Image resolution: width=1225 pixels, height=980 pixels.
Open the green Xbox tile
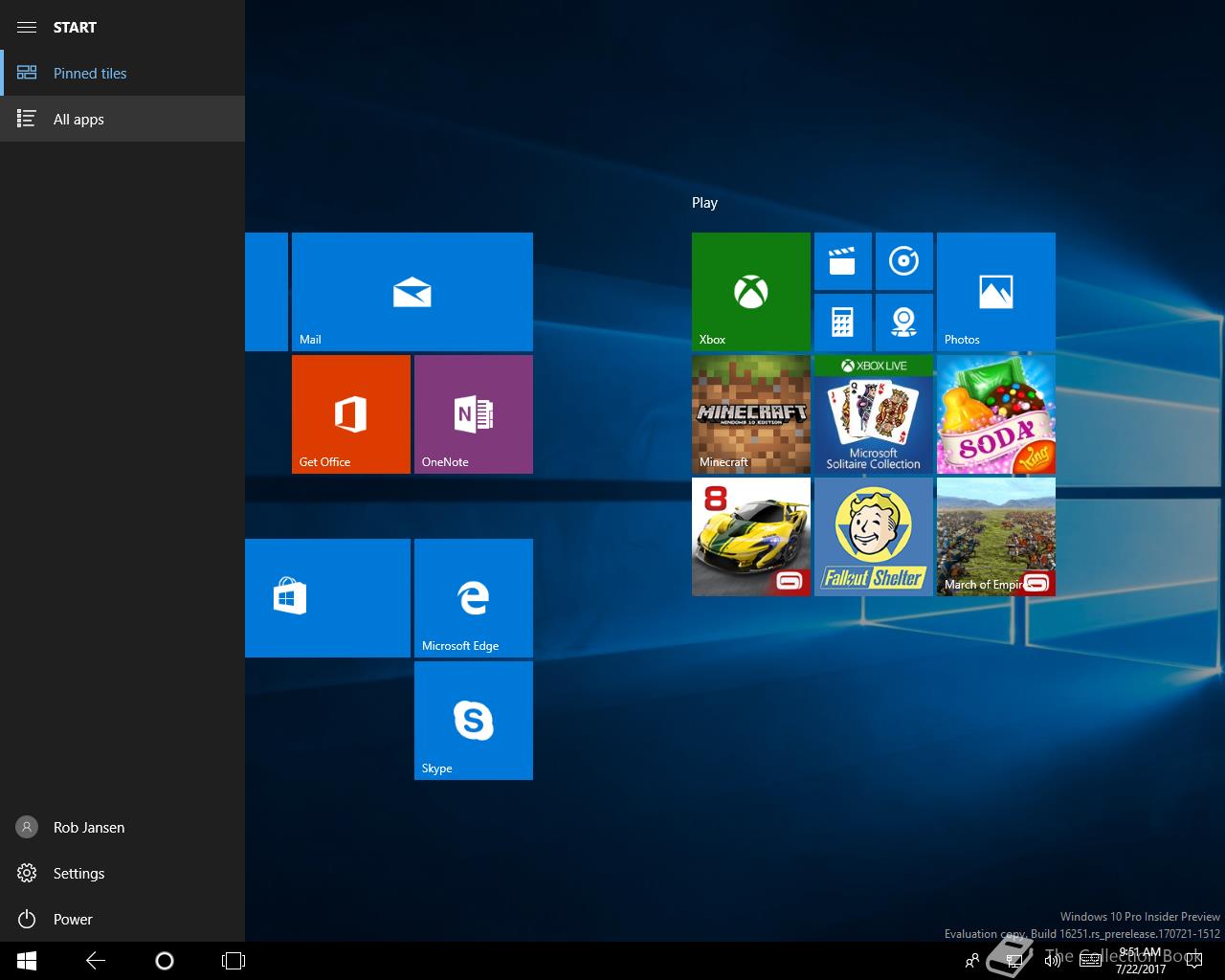(x=751, y=292)
